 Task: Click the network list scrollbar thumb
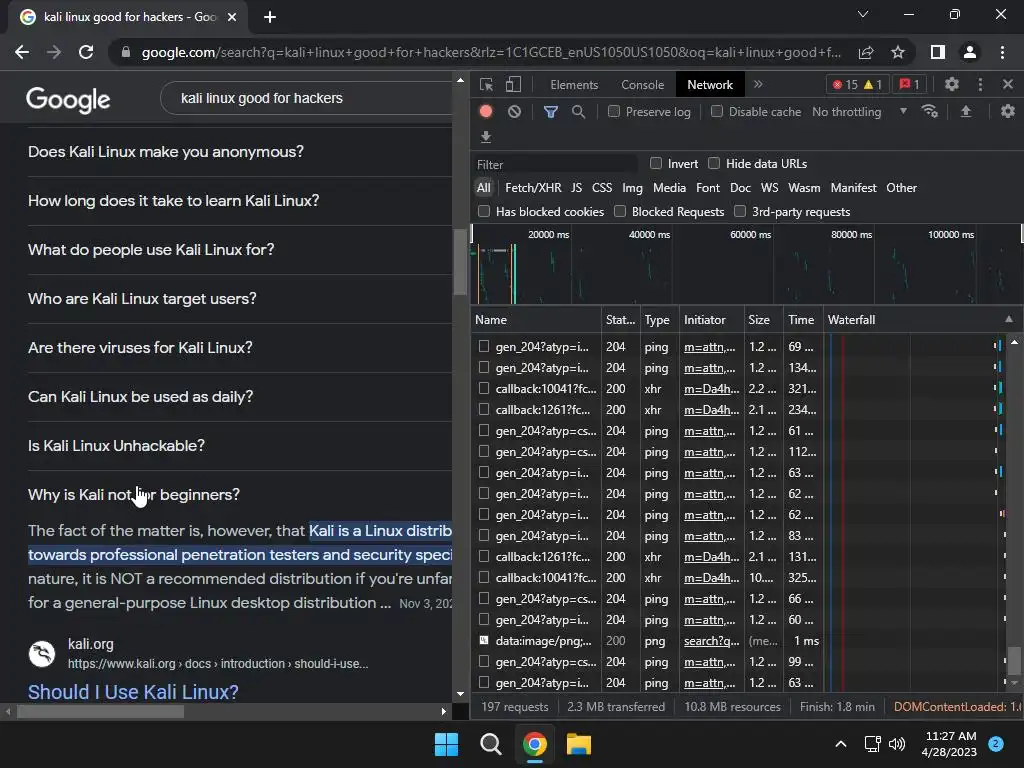click(x=1014, y=660)
